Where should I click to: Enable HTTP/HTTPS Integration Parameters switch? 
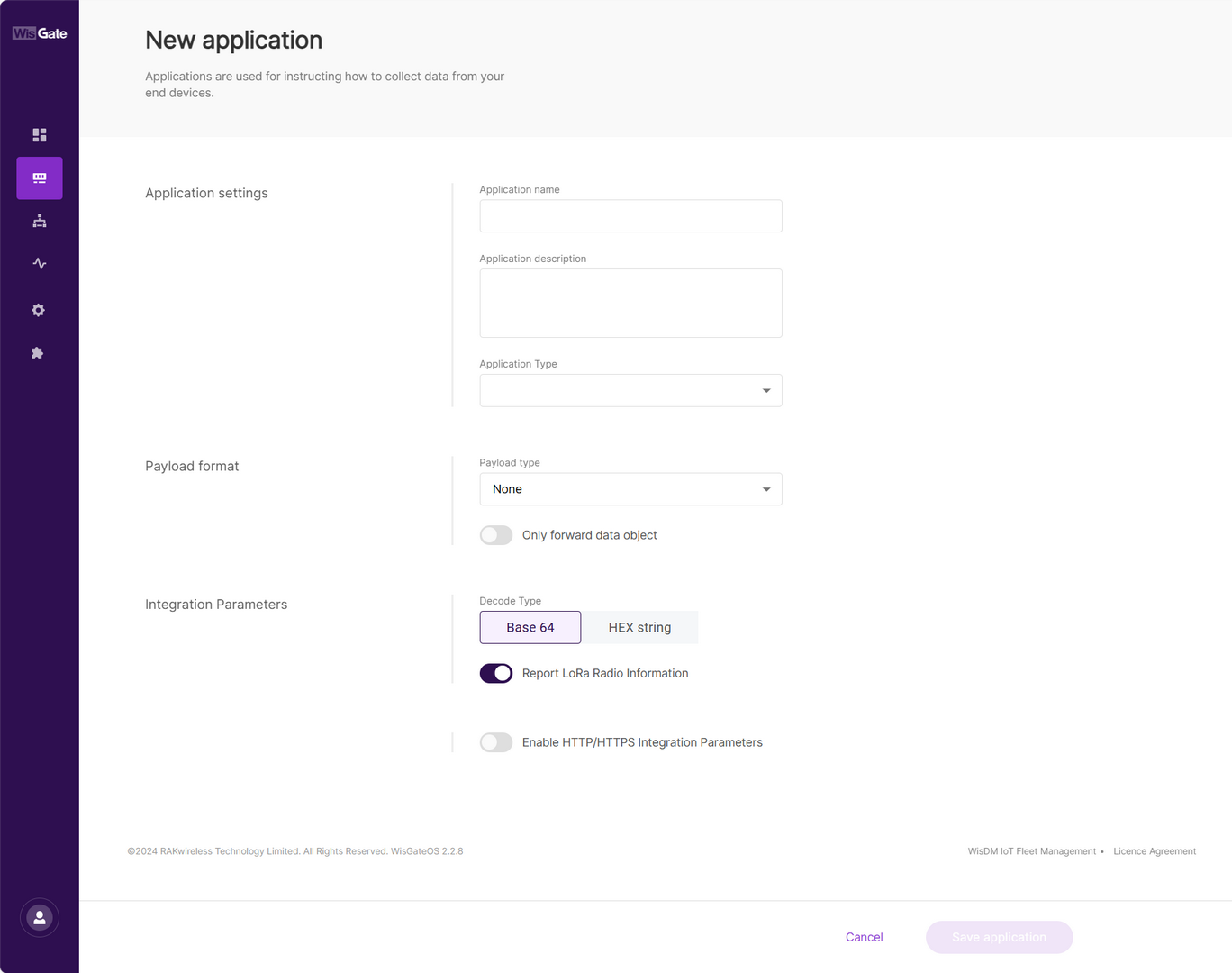[x=496, y=742]
